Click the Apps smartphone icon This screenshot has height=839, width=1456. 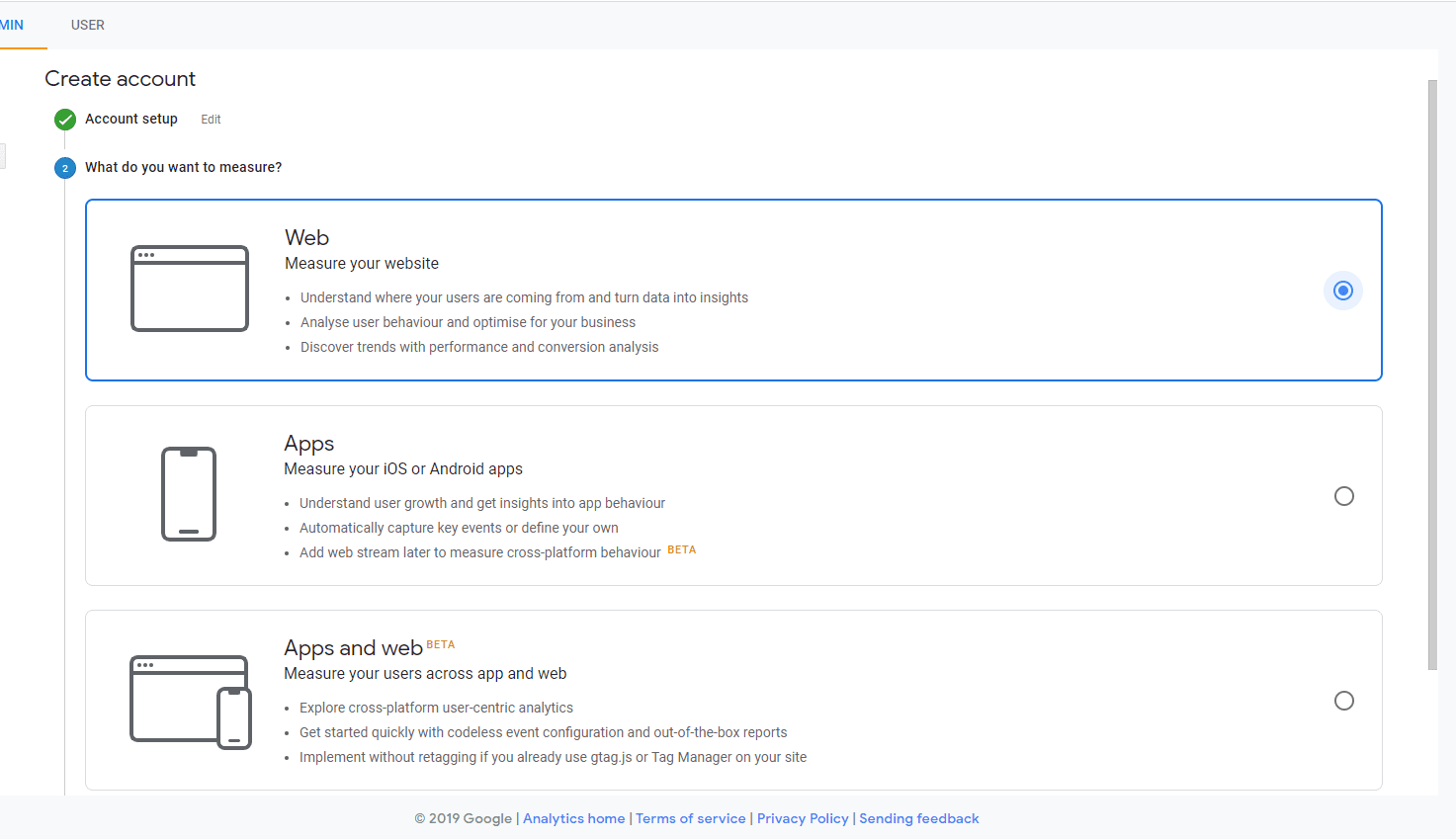coord(189,494)
